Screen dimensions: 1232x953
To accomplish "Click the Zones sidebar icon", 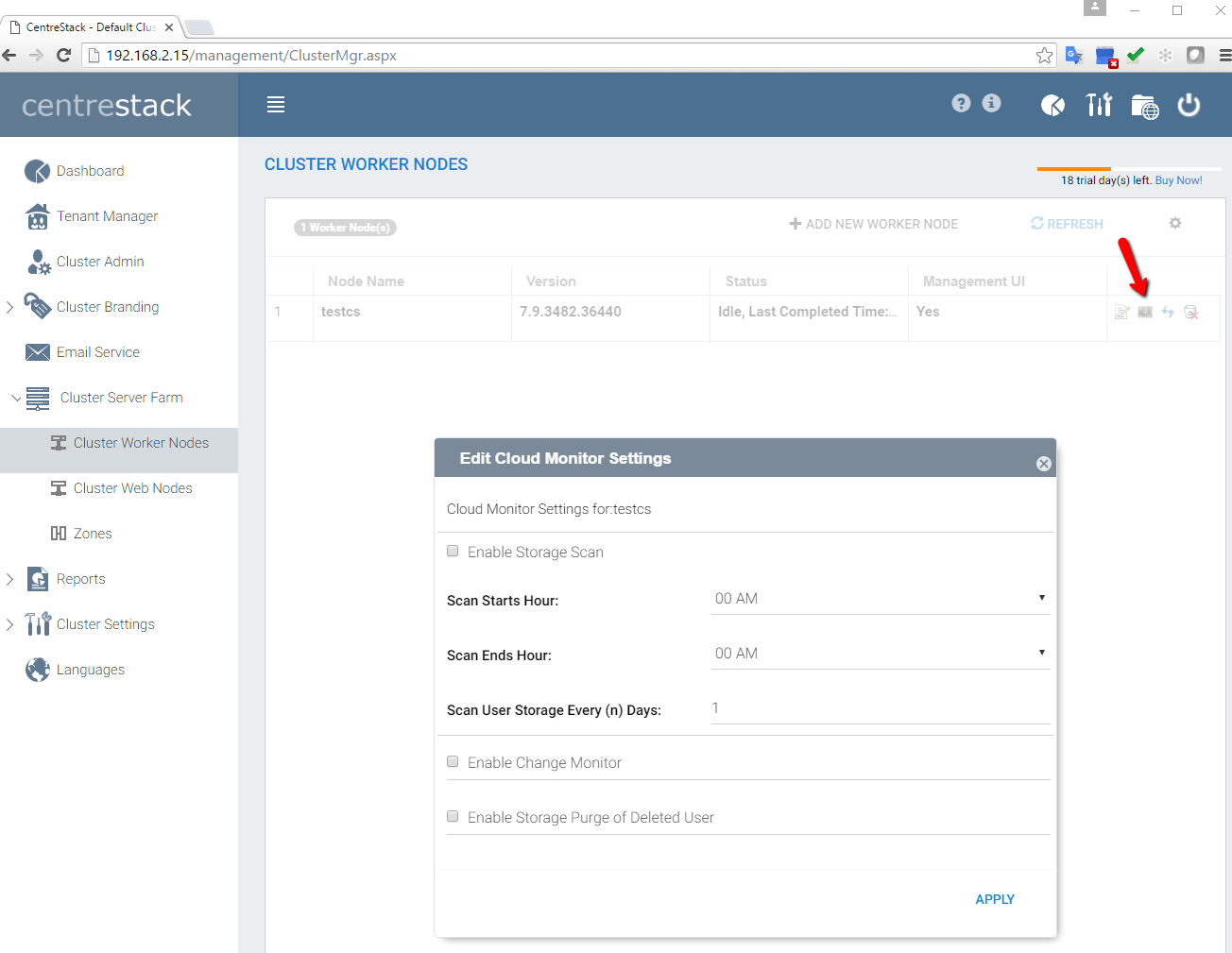I will 59,534.
